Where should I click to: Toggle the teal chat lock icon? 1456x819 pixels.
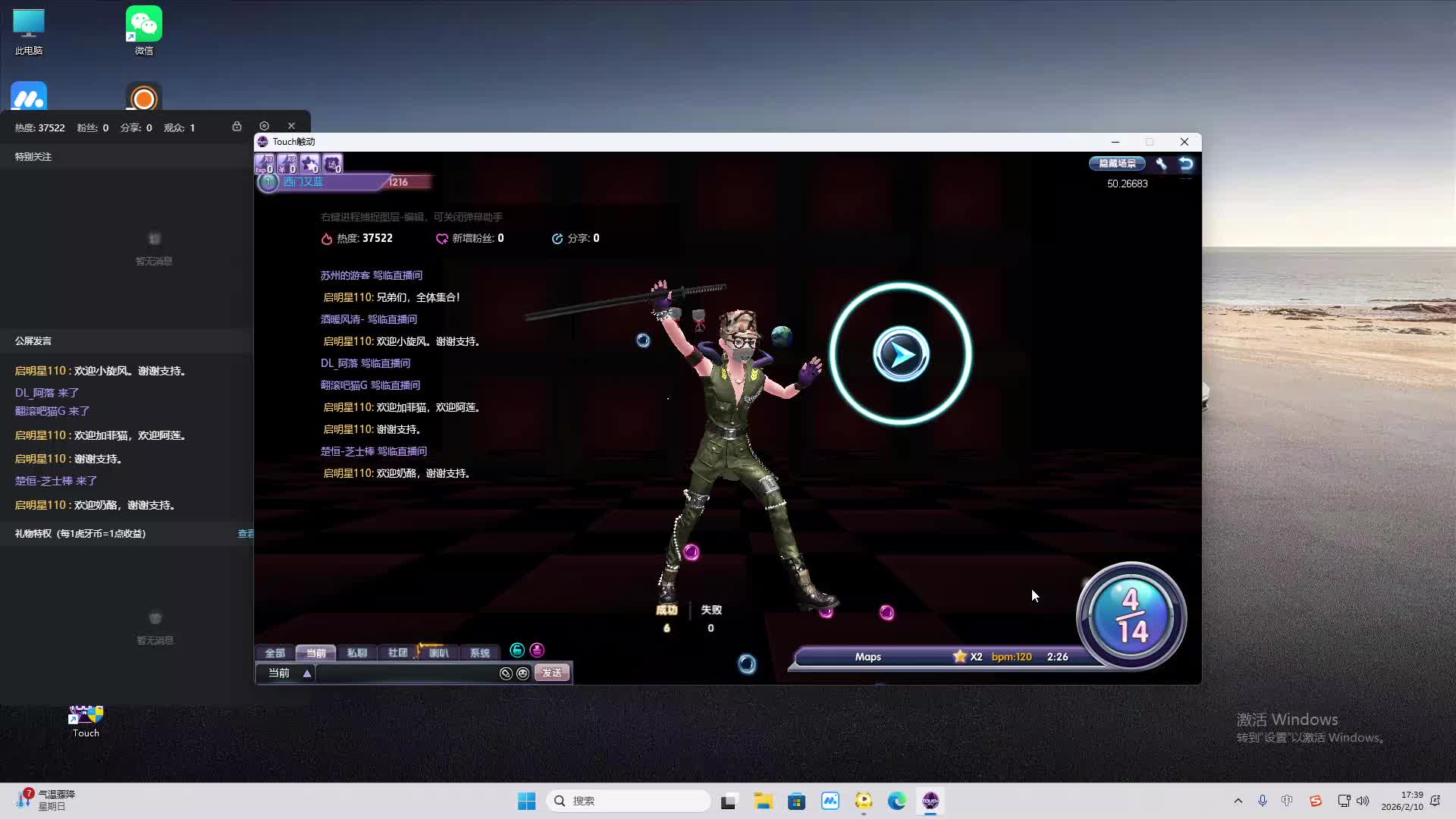[517, 650]
